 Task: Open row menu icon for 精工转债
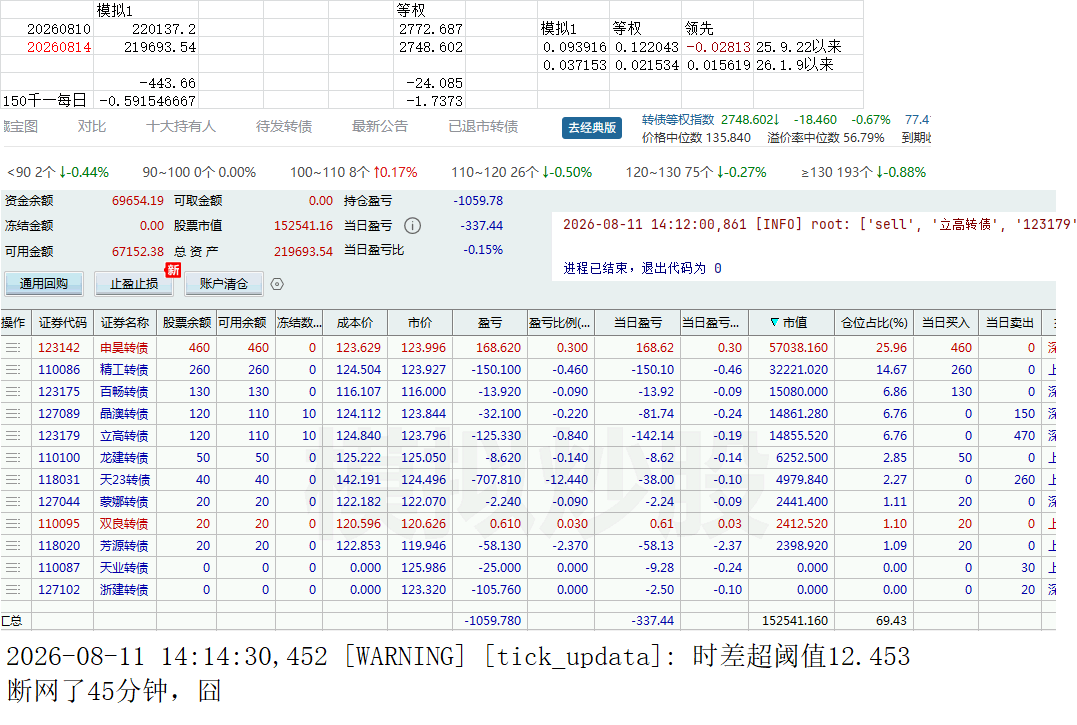click(13, 370)
